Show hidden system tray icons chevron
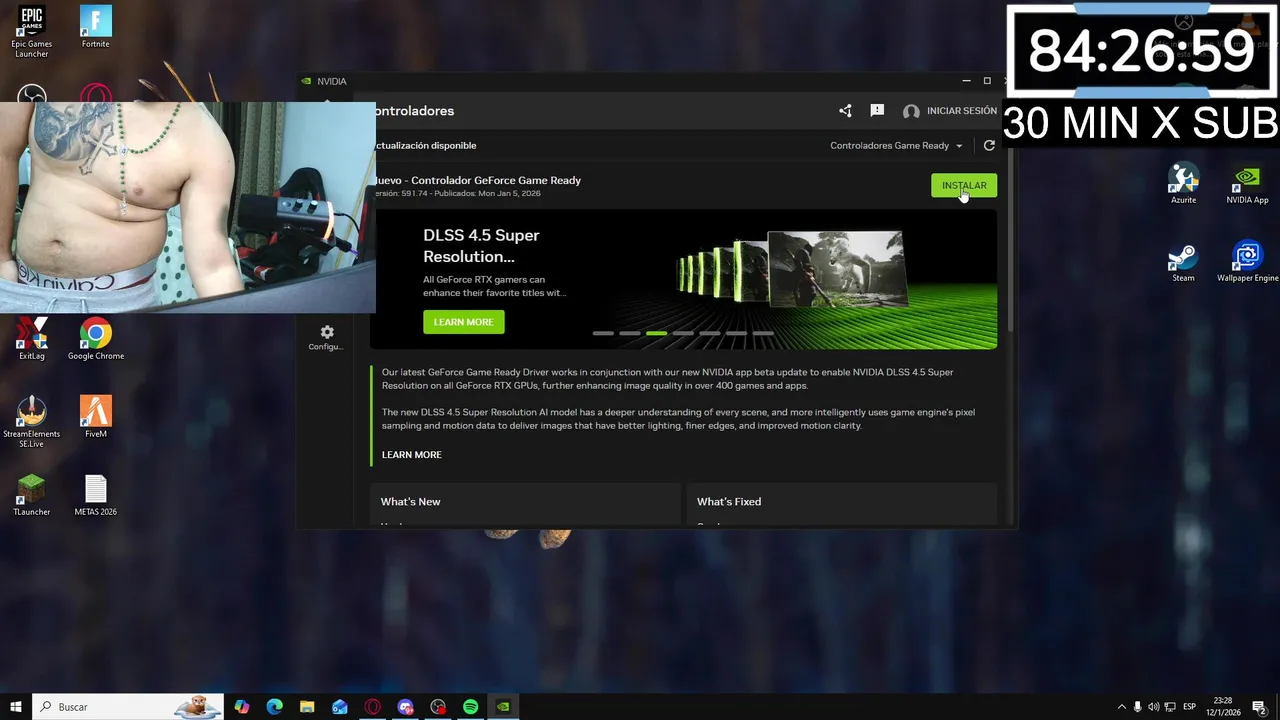 click(x=1121, y=707)
